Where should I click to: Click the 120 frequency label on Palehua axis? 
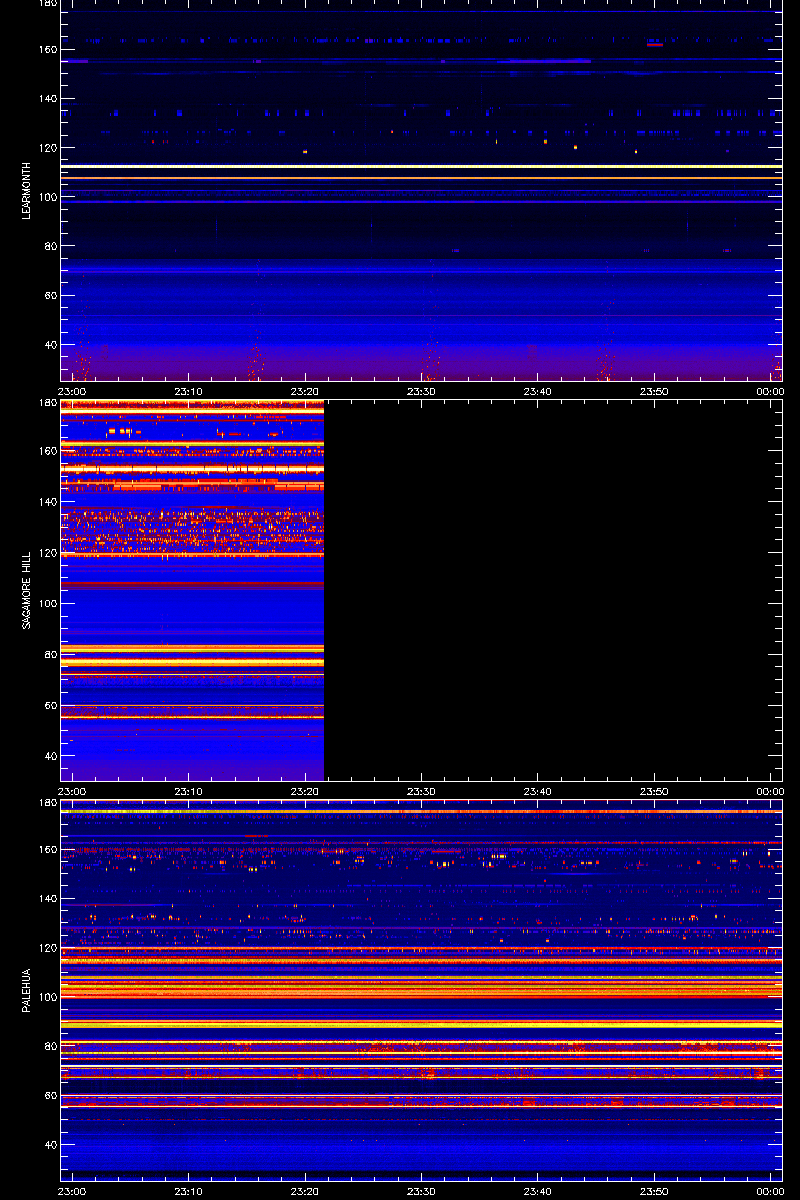pos(48,948)
